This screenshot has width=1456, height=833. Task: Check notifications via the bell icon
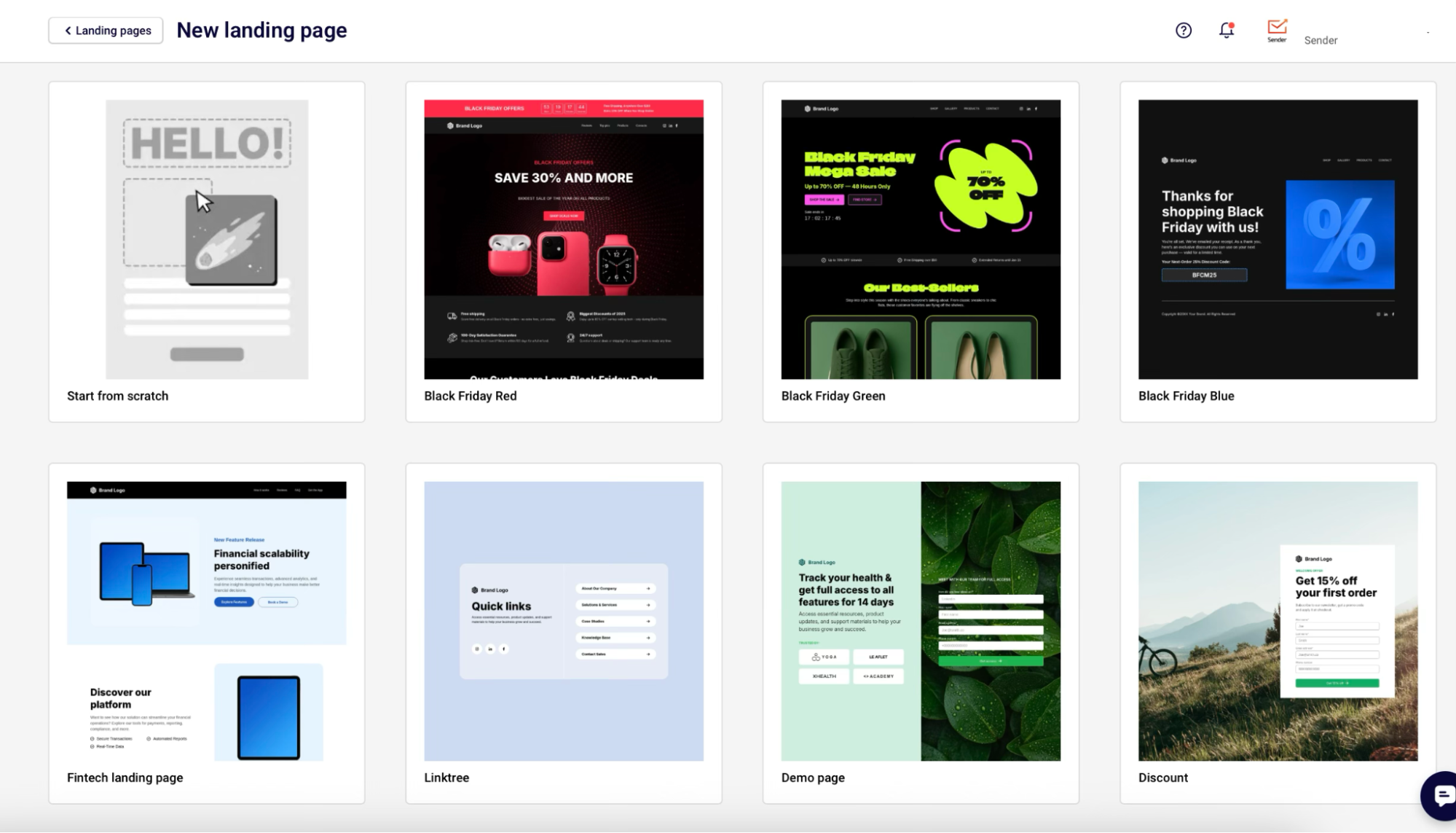1226,31
